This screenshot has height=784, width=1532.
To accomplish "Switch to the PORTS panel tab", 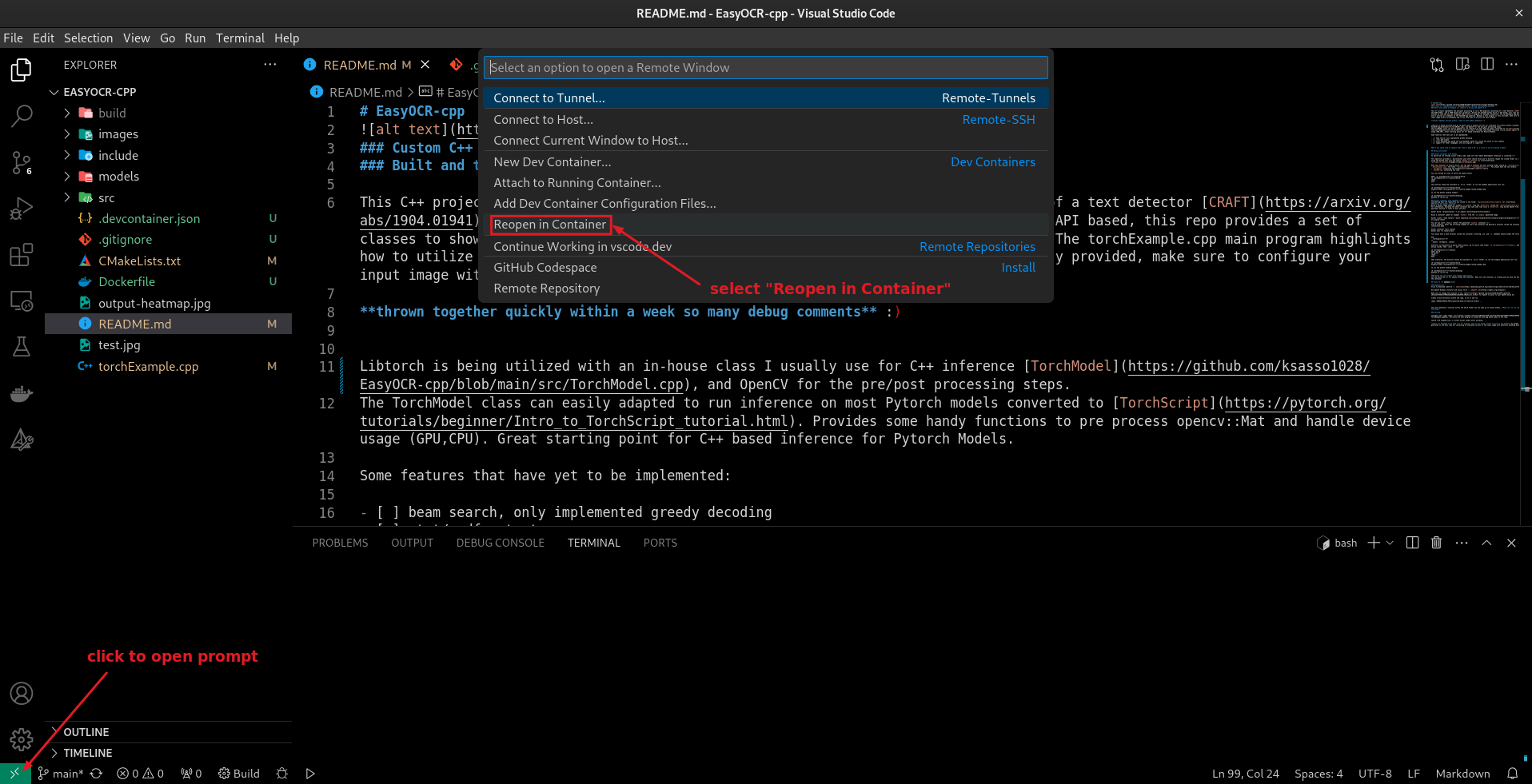I will (660, 543).
